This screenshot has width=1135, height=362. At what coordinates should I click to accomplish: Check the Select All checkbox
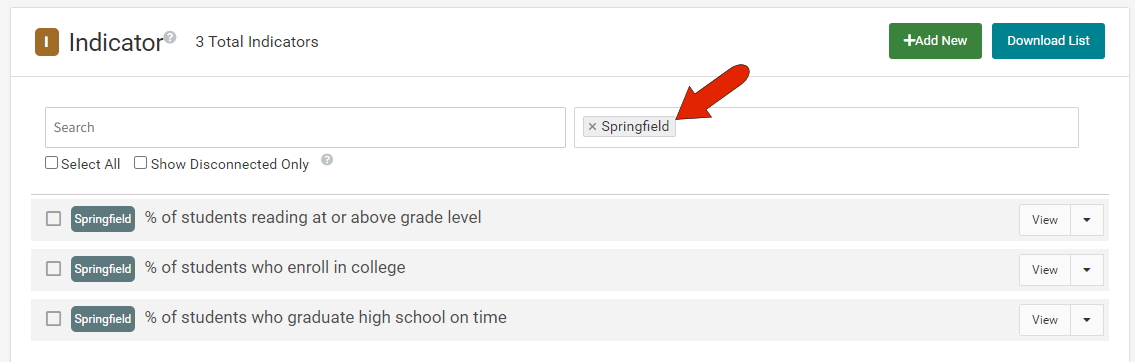coord(51,163)
